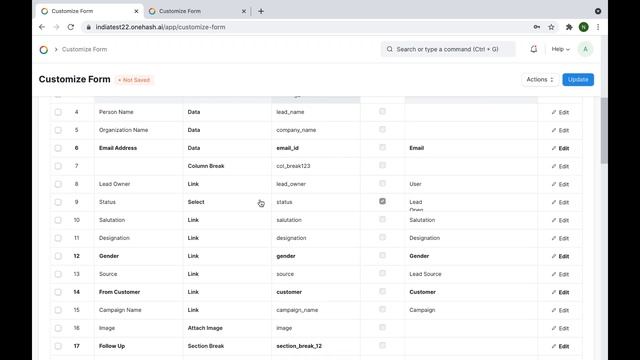This screenshot has height=360, width=640.
Task: Edit the Image row
Action: pos(560,328)
